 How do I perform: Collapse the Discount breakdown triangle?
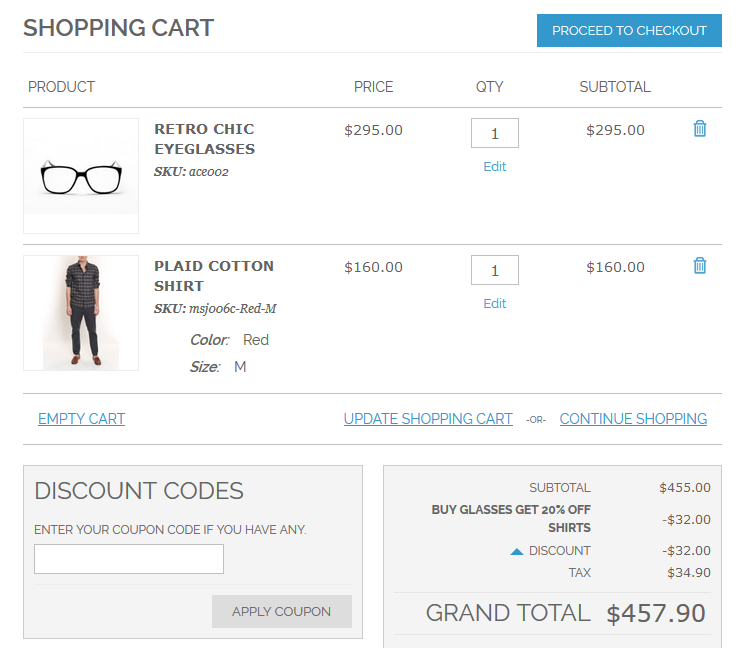517,551
